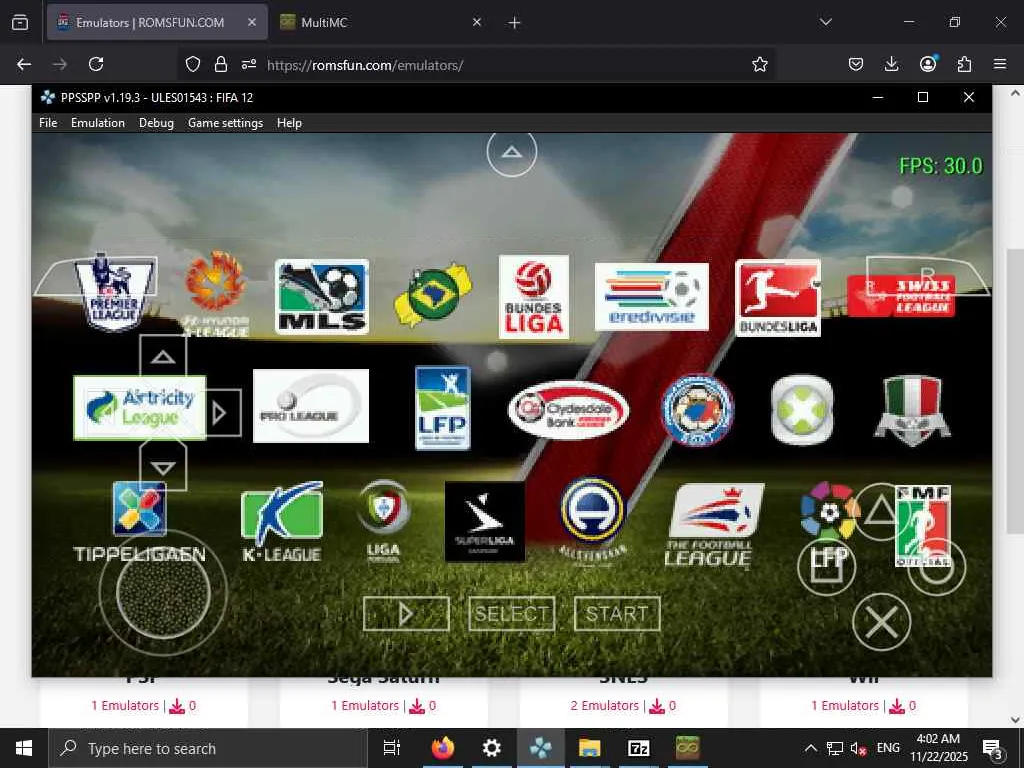Open the Firefox hamburger menu
This screenshot has width=1024, height=768.
pyautogui.click(x=1000, y=64)
